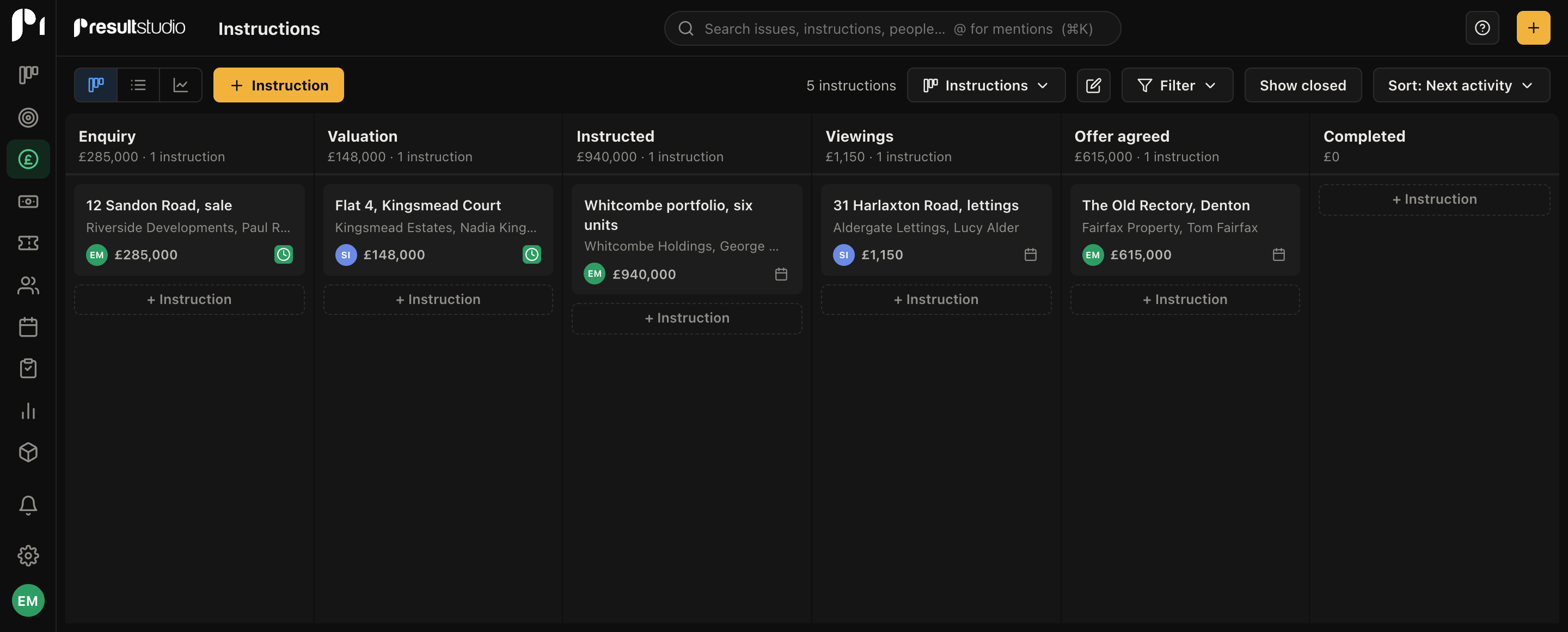Image resolution: width=1568 pixels, height=632 pixels.
Task: Open the settings gear icon
Action: 28,556
